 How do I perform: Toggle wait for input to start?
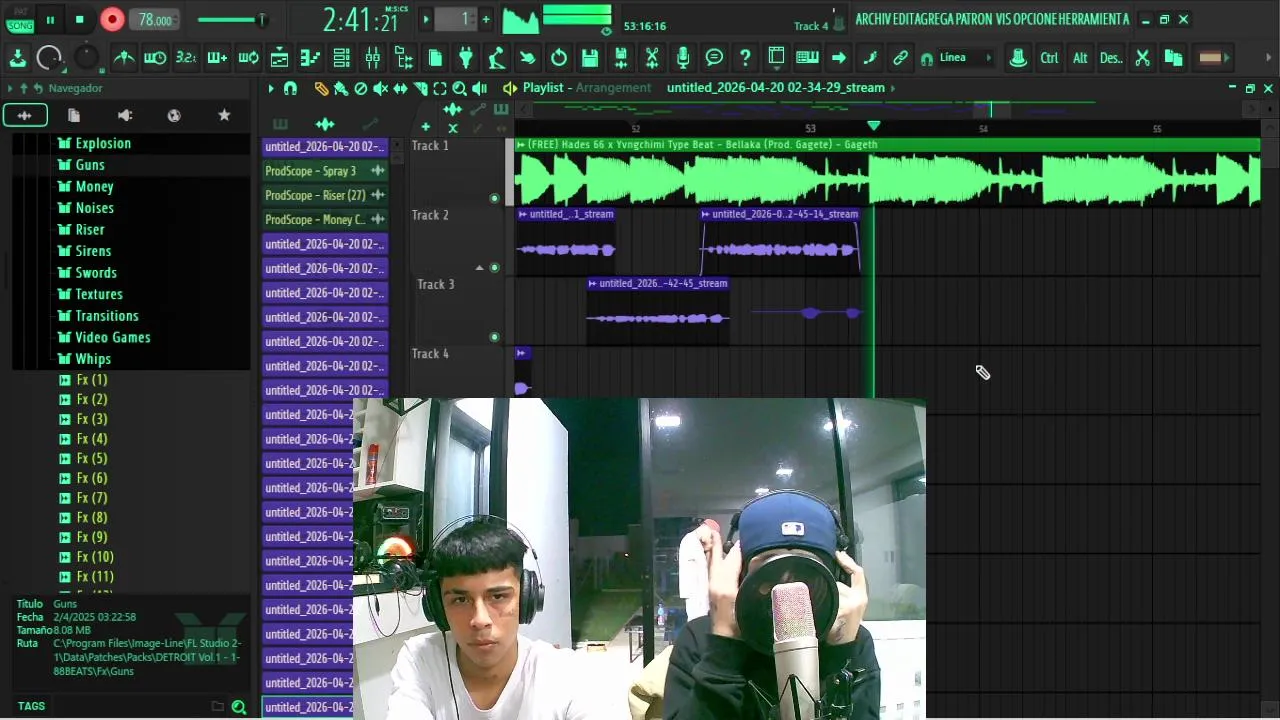tap(155, 58)
